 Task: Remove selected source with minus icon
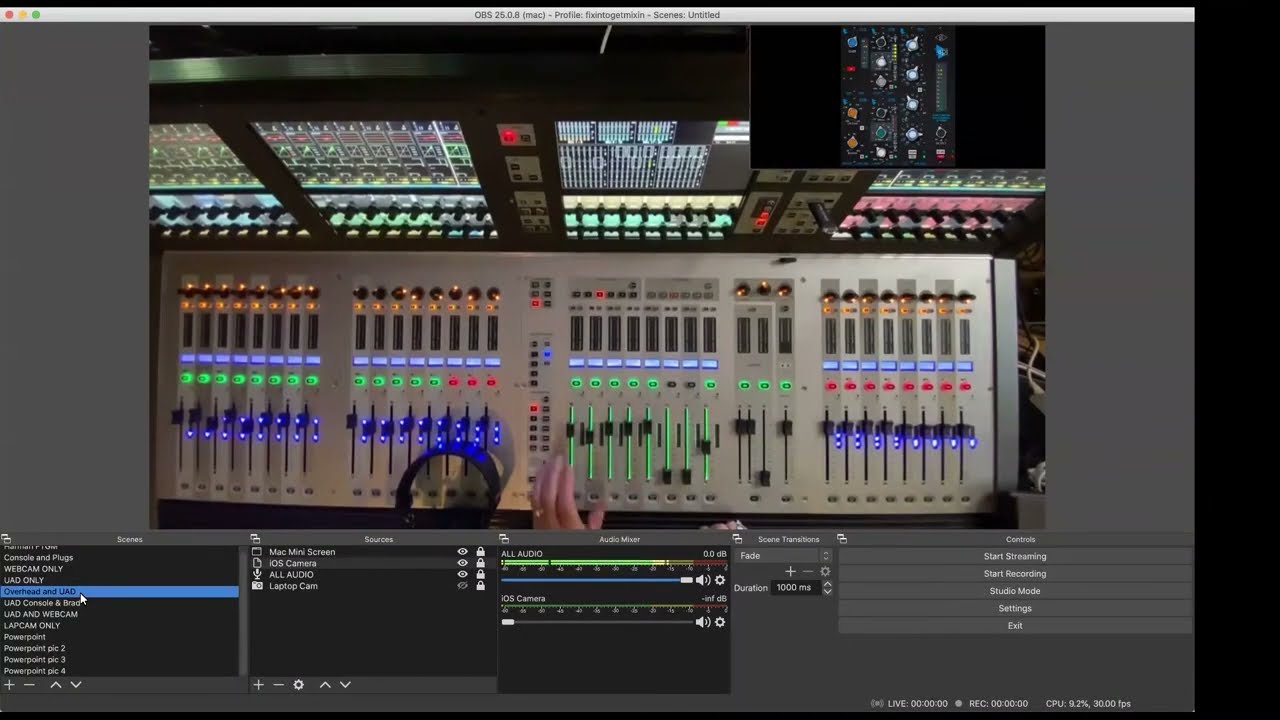278,684
